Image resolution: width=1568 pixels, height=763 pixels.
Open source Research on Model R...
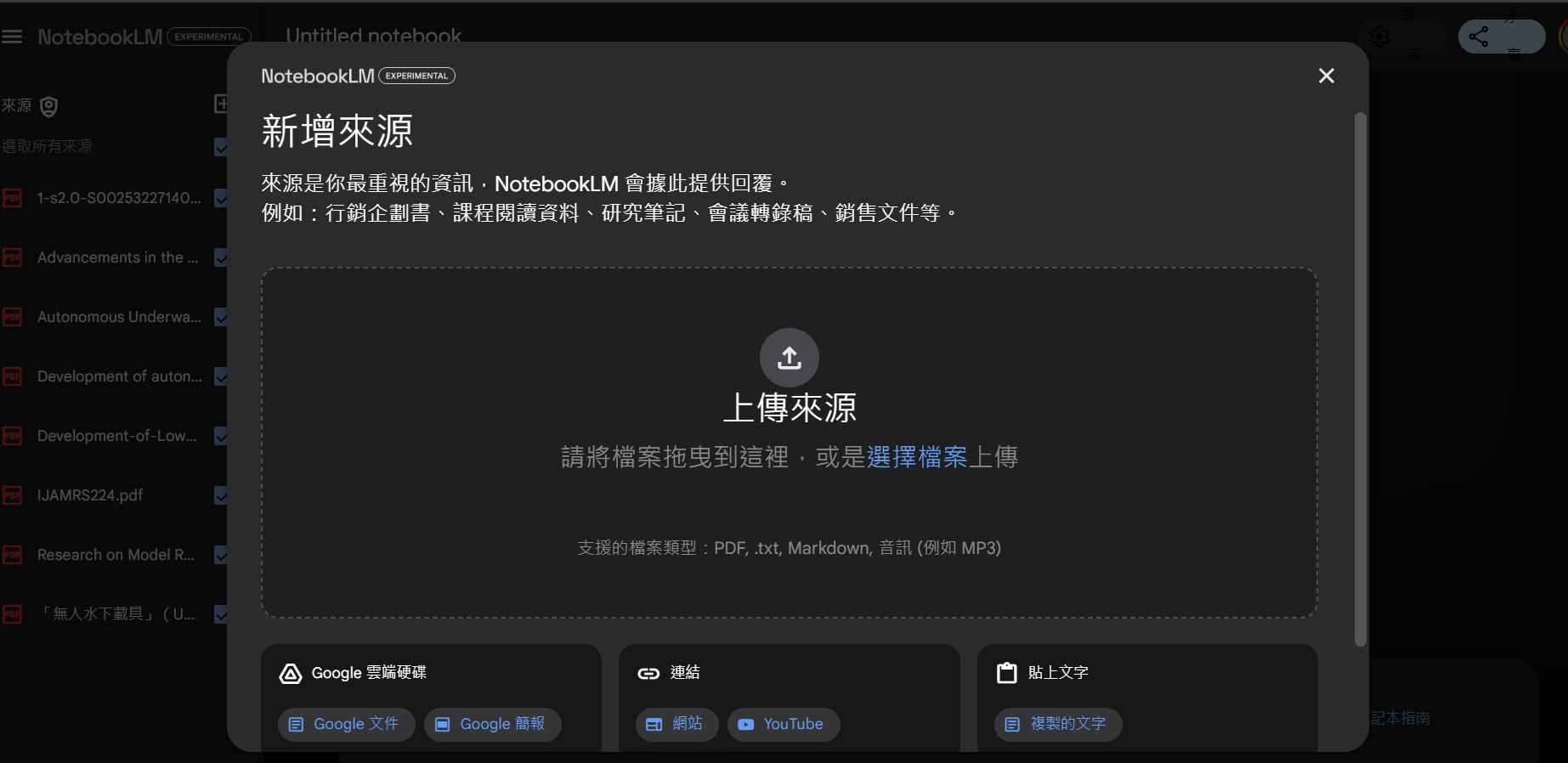[x=116, y=555]
